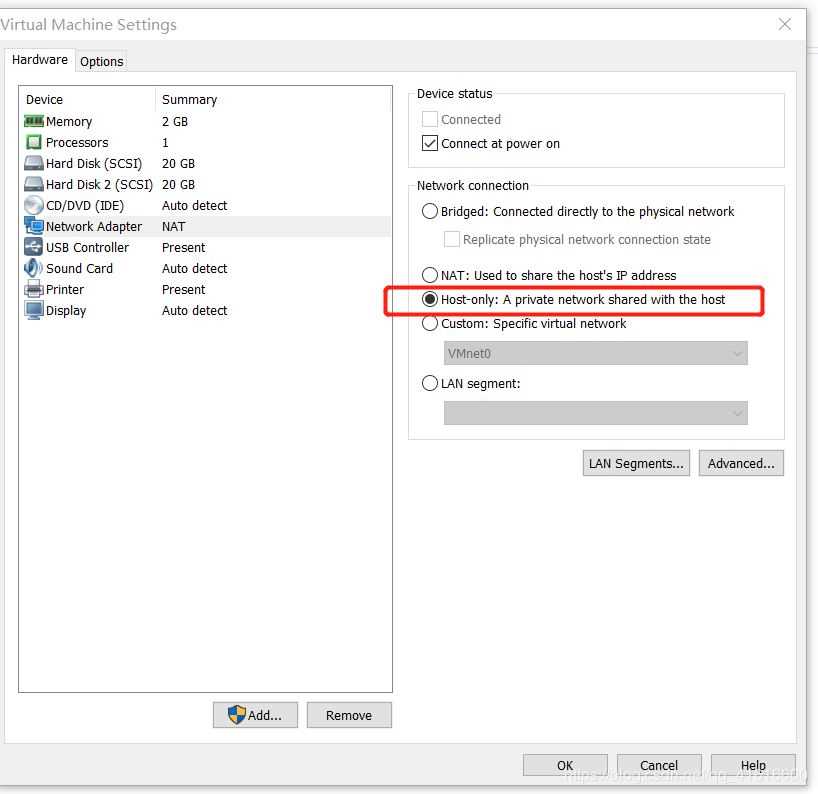Select the Processors chip icon
Image resolution: width=818 pixels, height=794 pixels.
(x=33, y=142)
